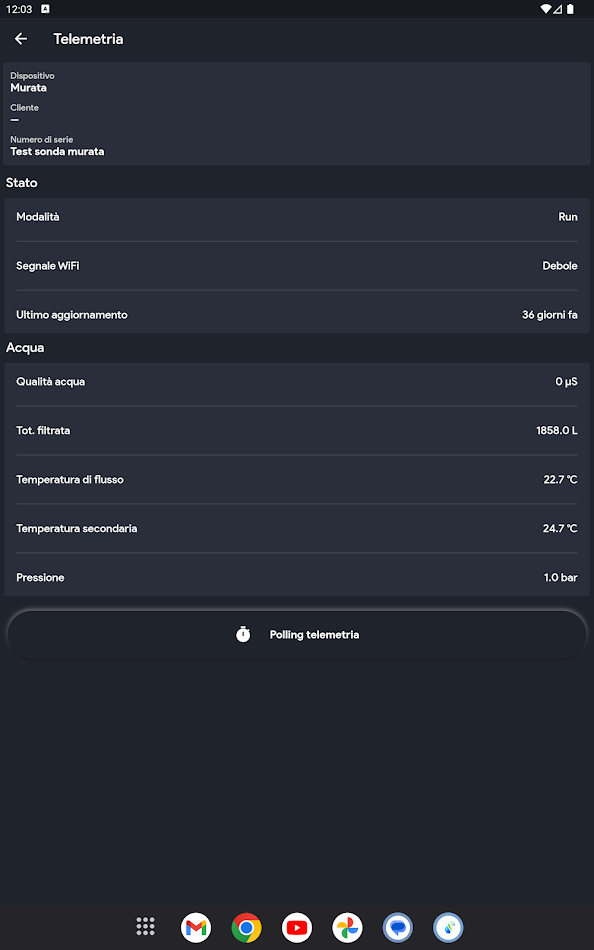Select the Modalità row showing Run
Screen dimensions: 594x950
tap(297, 216)
